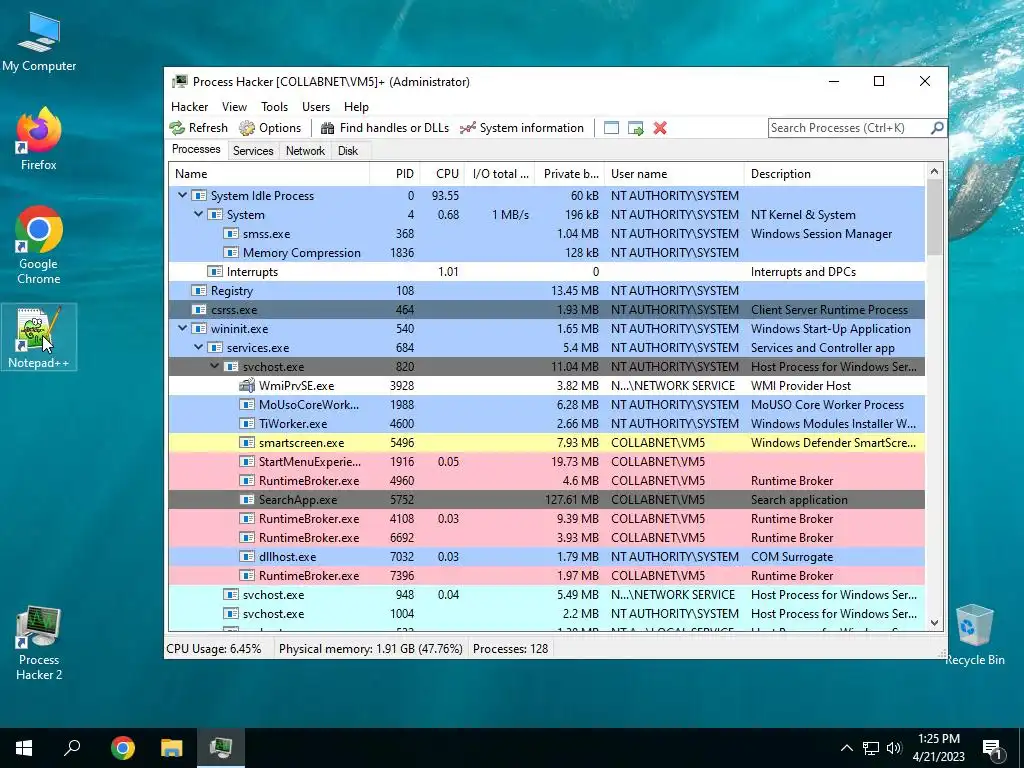Open the View menu

[234, 107]
